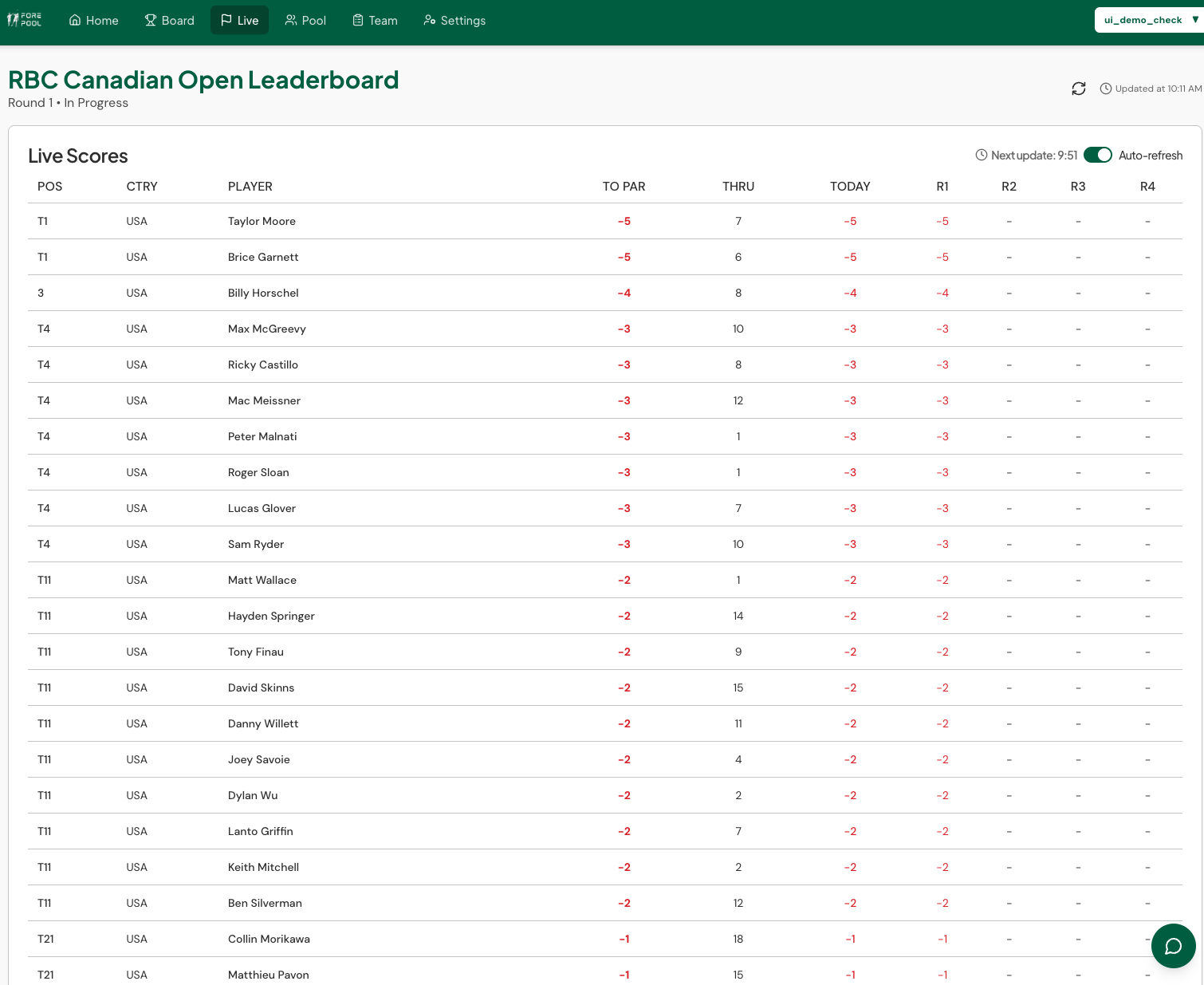The image size is (1204, 985).
Task: Select player Keith Mitchell
Action: [263, 867]
